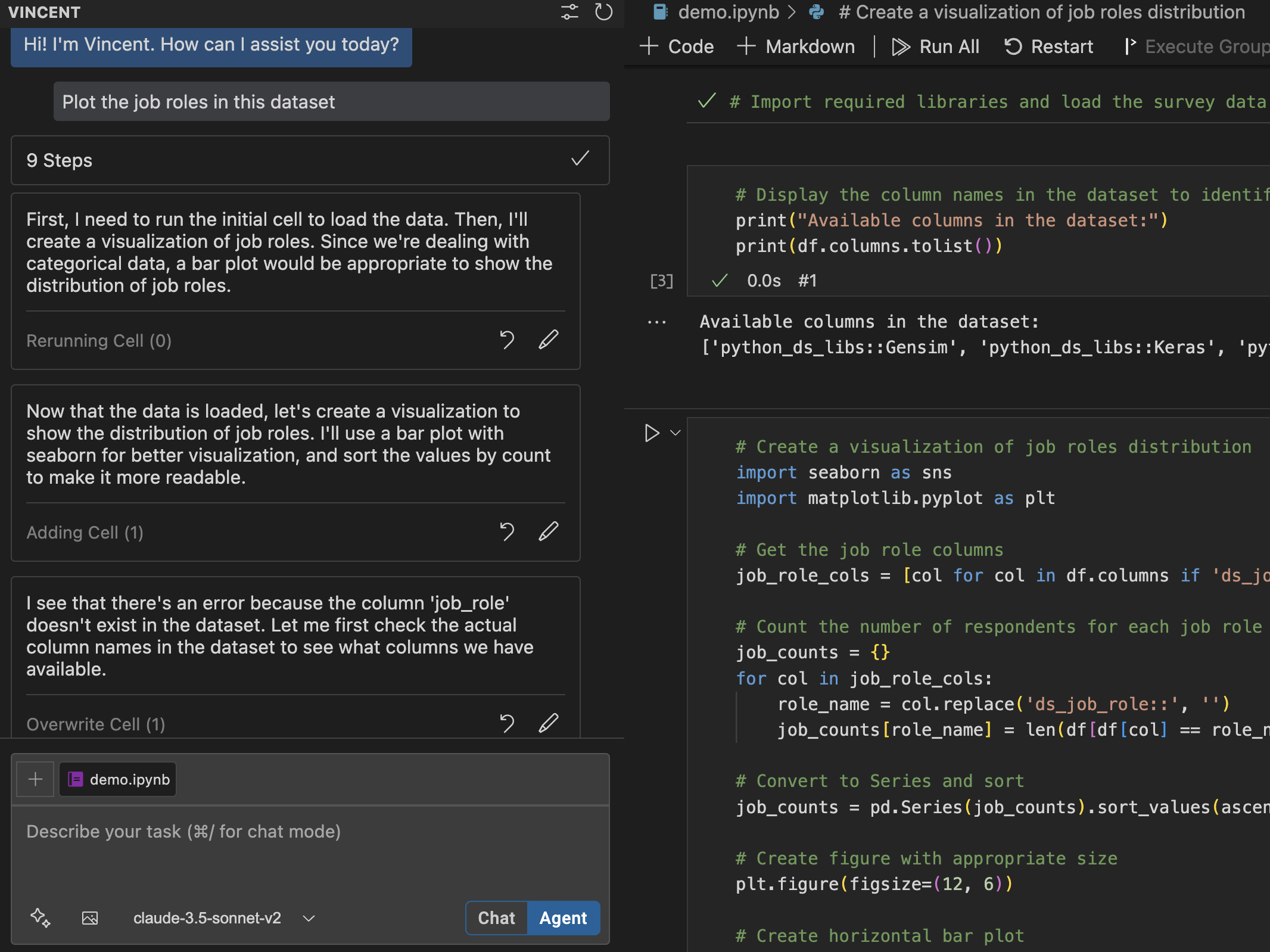This screenshot has width=1270, height=952.
Task: Edit the Rerunning Cell (0) step
Action: [549, 340]
